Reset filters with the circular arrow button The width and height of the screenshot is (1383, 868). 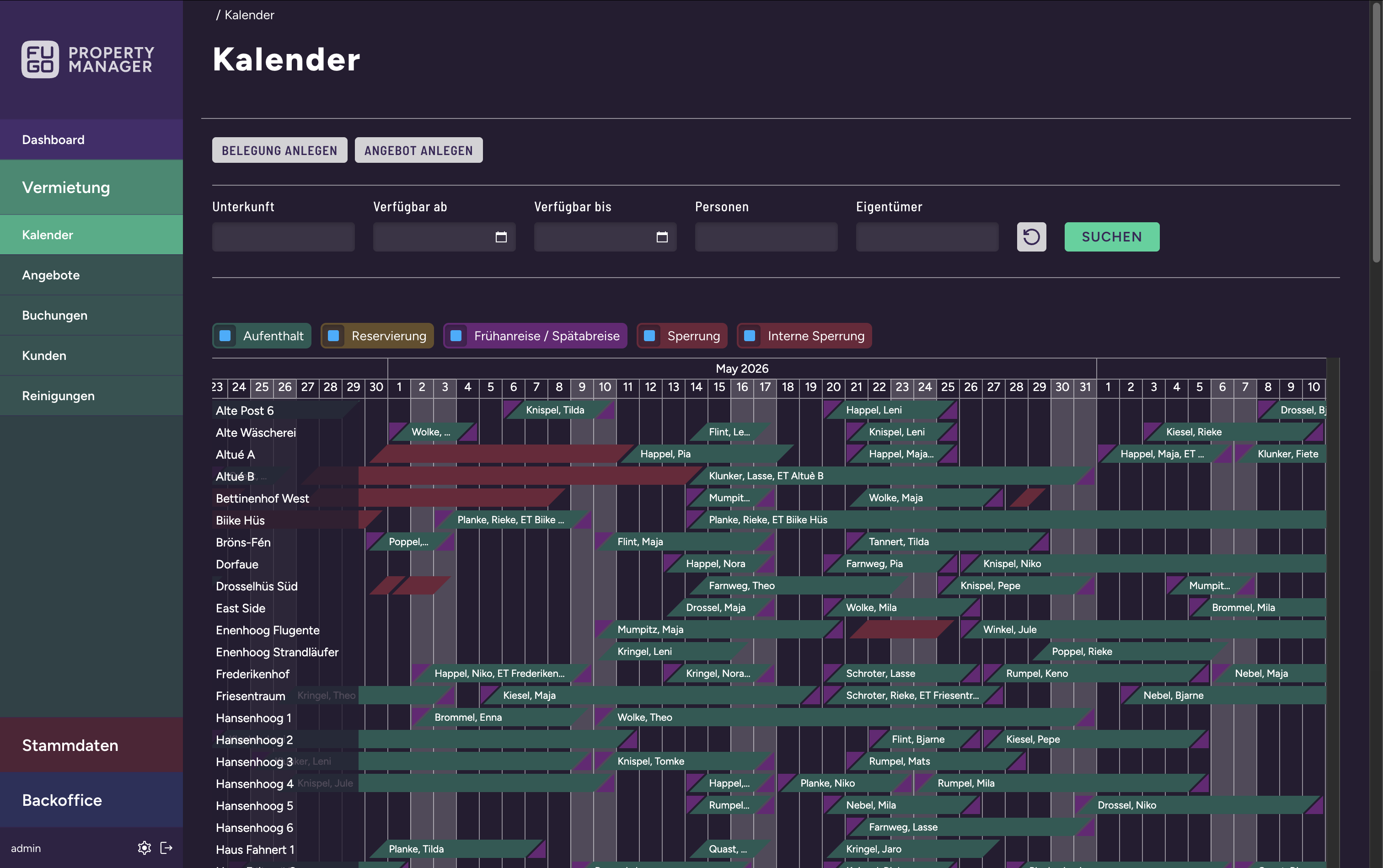[x=1031, y=236]
